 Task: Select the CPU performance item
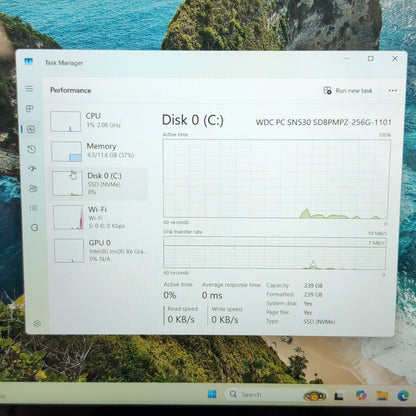pos(97,121)
